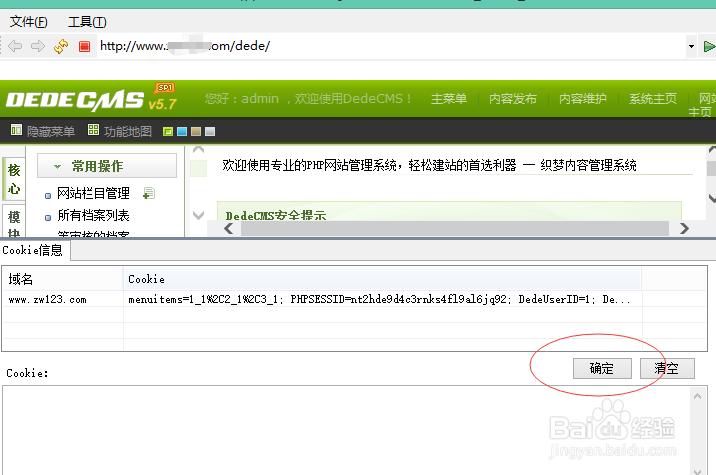The height and width of the screenshot is (475, 716).
Task: Click the URL address field
Action: (390, 46)
